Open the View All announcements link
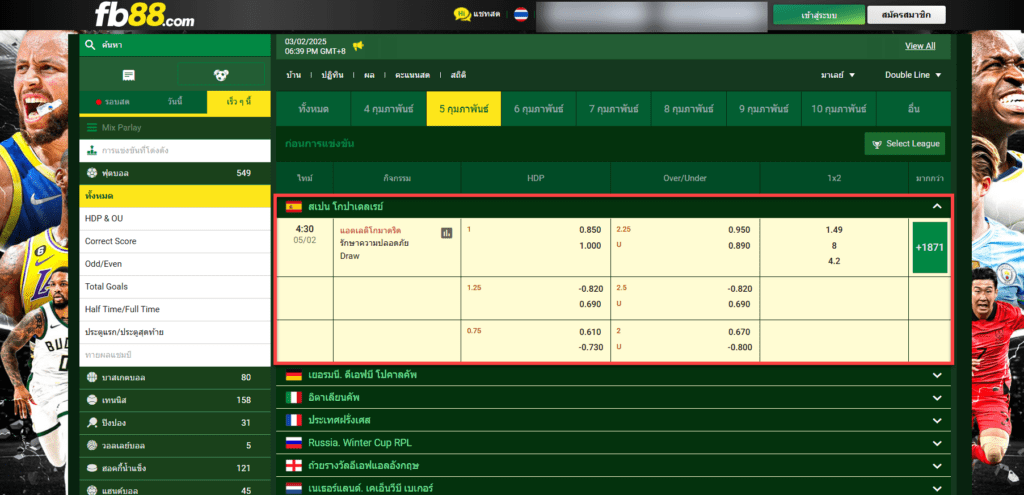1024x495 pixels. click(x=920, y=46)
